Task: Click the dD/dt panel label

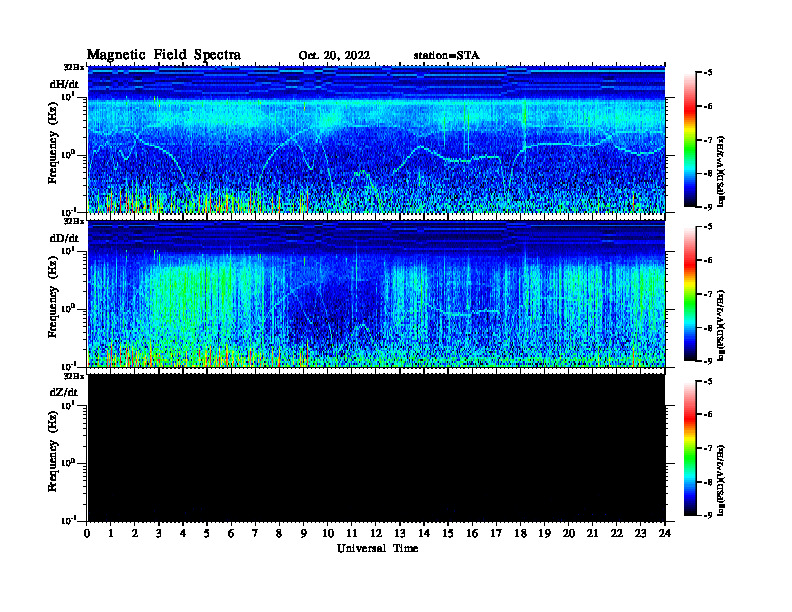Action: coord(64,238)
